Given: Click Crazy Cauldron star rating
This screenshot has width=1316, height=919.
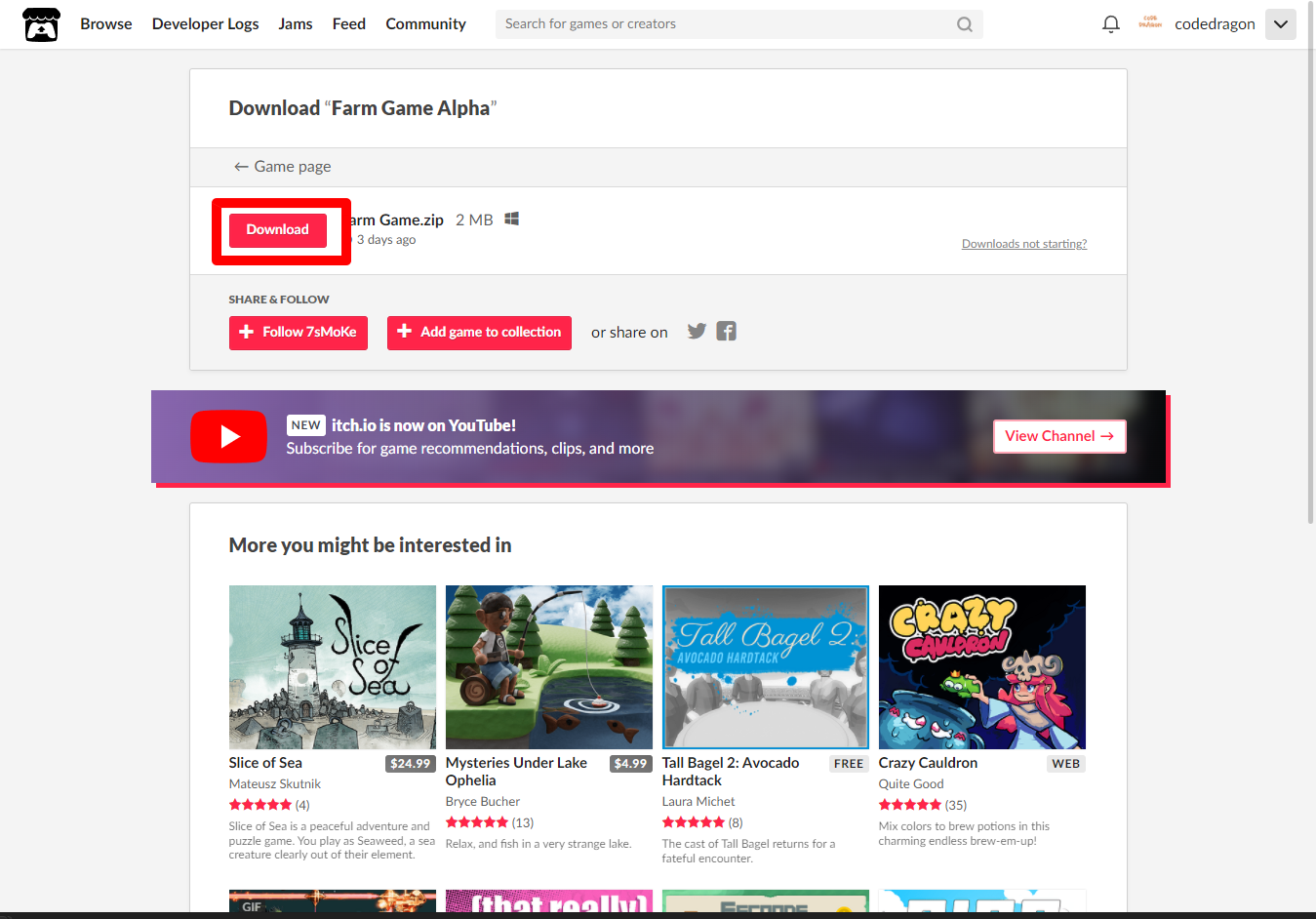Looking at the screenshot, I should [910, 805].
